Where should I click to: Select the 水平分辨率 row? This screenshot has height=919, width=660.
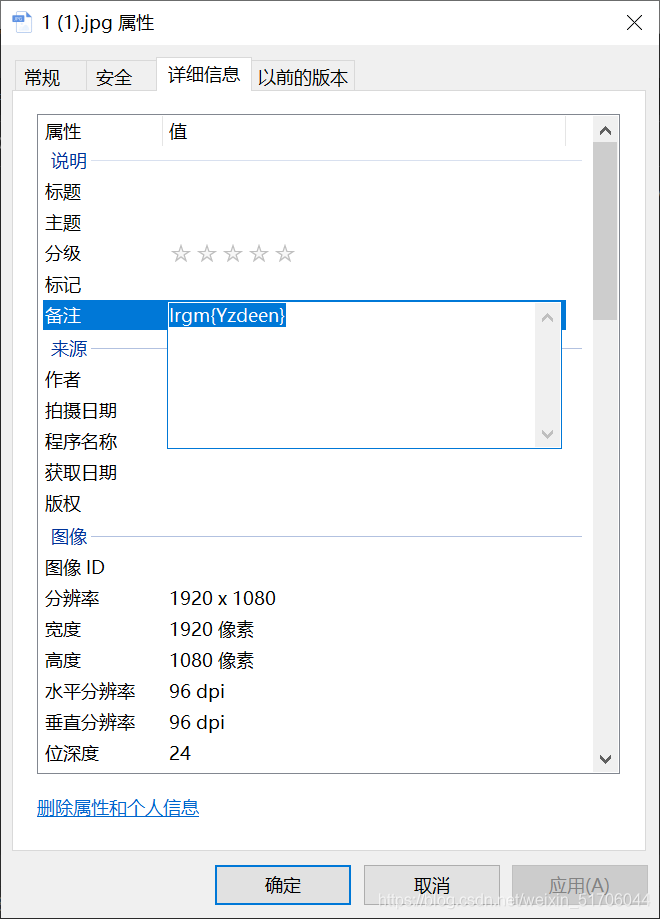(305, 692)
